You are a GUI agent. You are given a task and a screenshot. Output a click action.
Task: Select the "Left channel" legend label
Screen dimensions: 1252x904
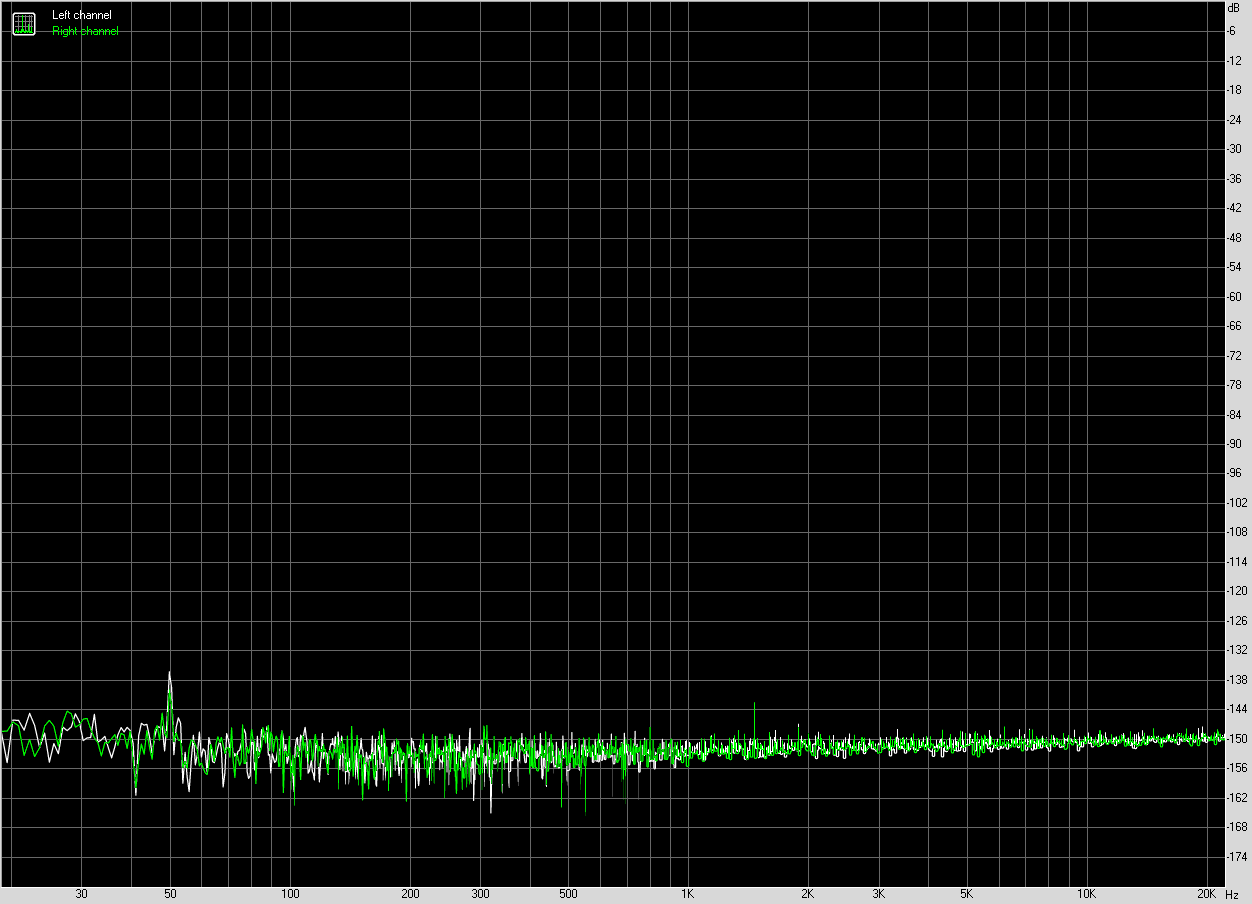coord(82,15)
